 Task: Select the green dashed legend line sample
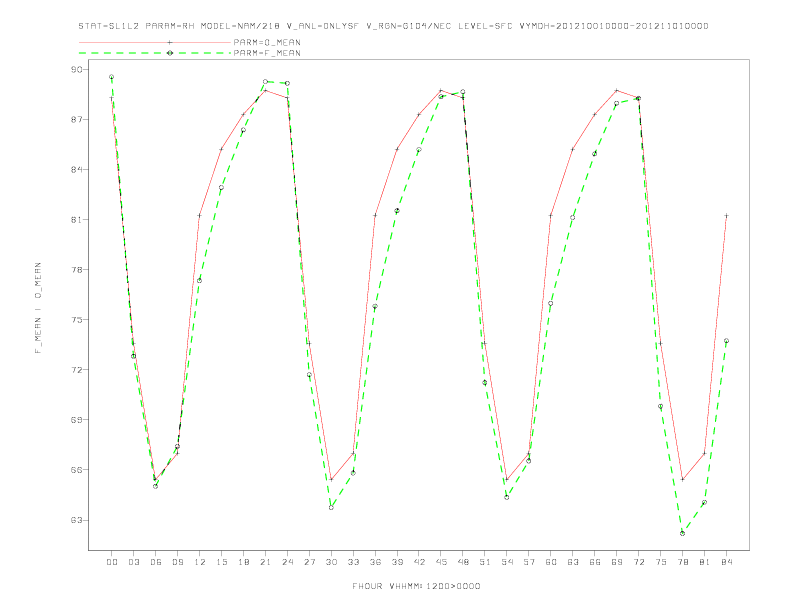[x=155, y=53]
